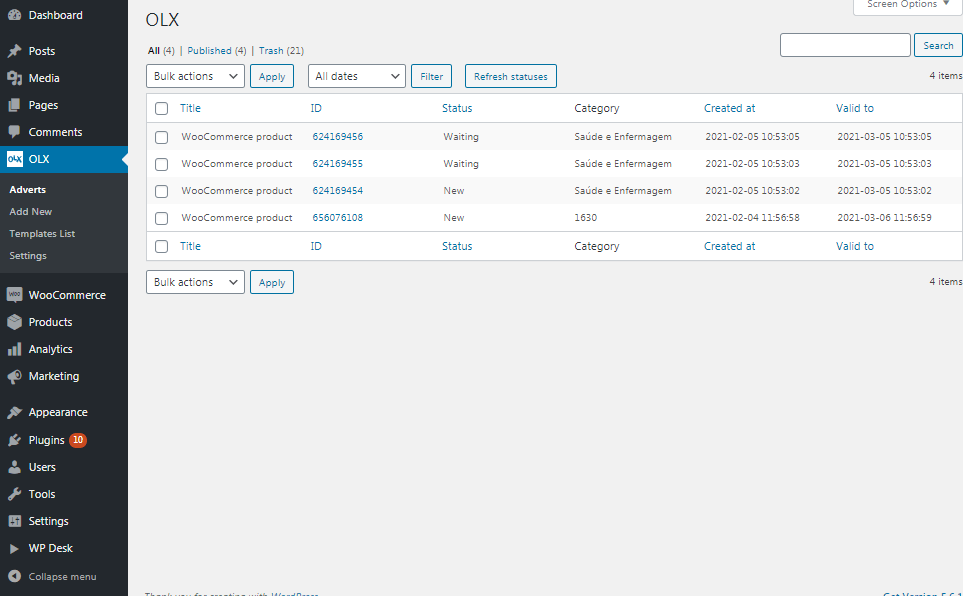Click the Dashboard gauge icon
This screenshot has height=596, width=963.
14,15
